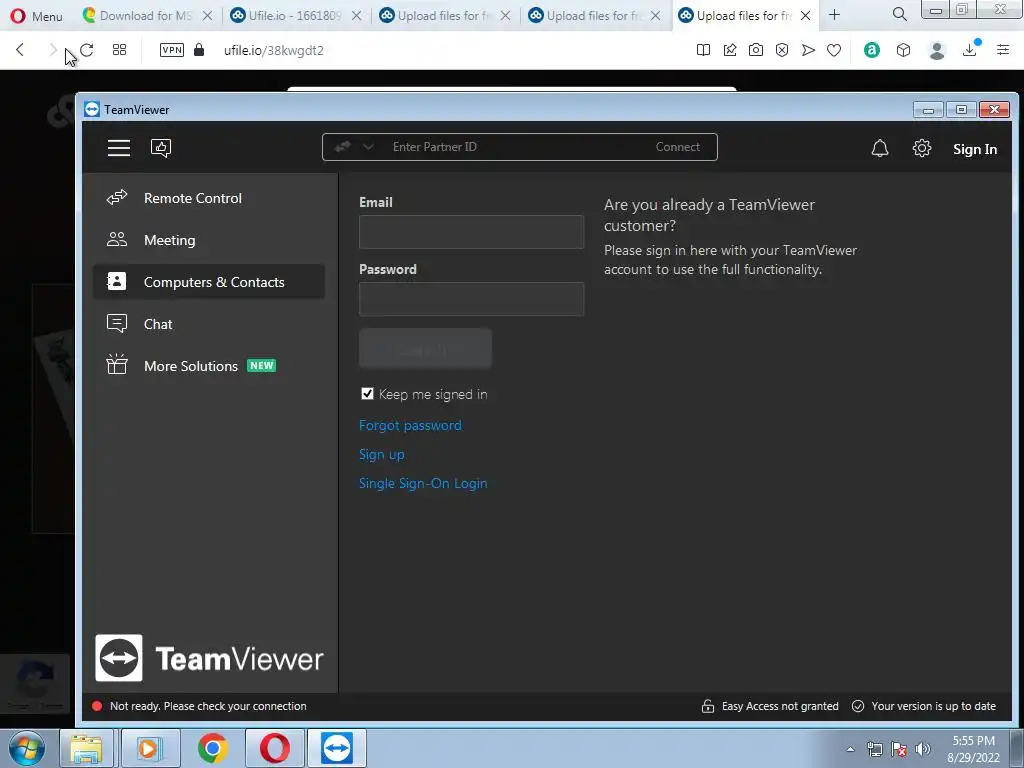Select Computers & Contacts in sidebar
The height and width of the screenshot is (768, 1024).
[x=209, y=282]
